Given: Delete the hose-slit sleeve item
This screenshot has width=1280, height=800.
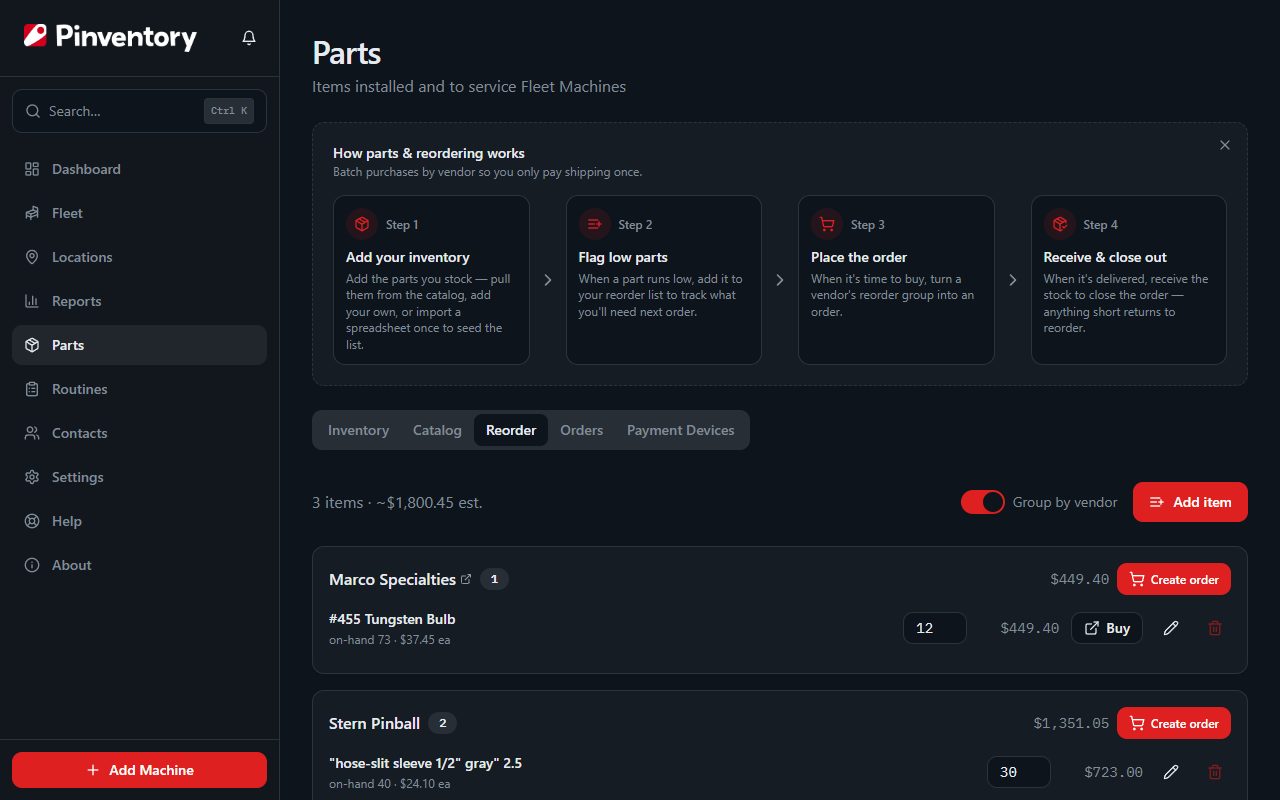Looking at the screenshot, I should [1215, 772].
